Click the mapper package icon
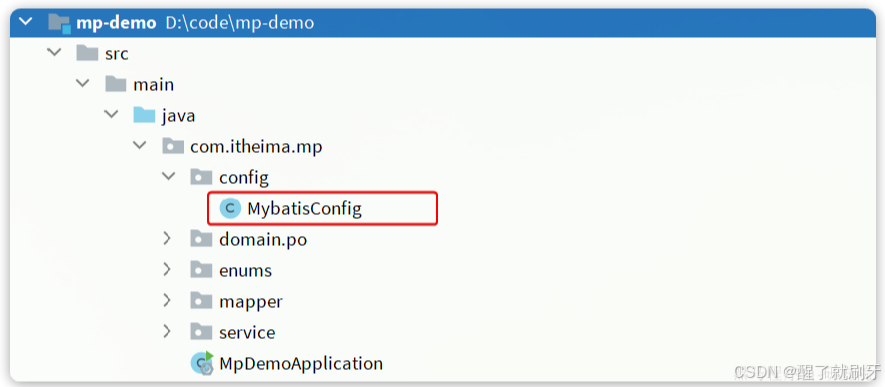 (x=201, y=301)
